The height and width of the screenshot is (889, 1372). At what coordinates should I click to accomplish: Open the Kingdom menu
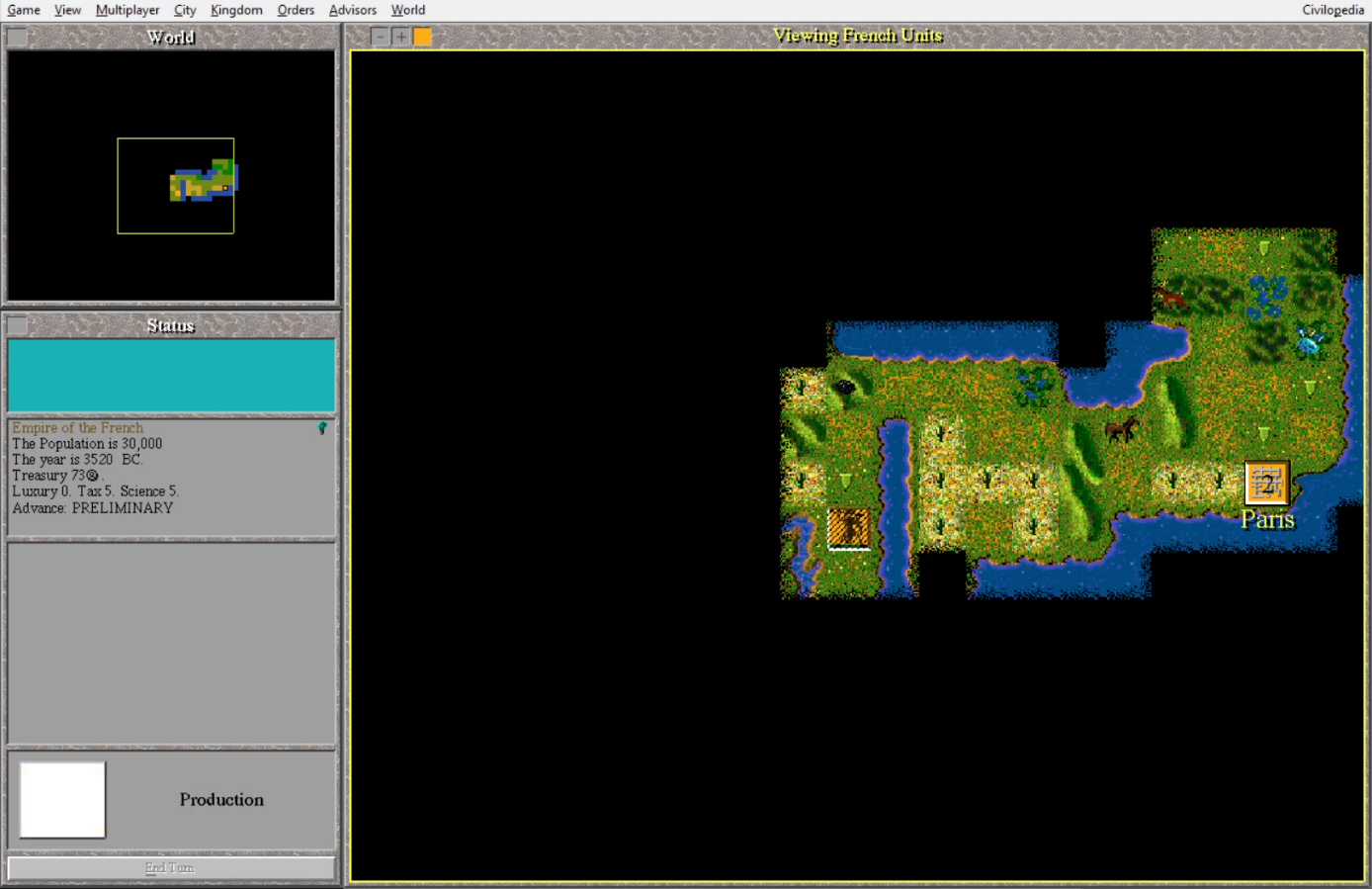(236, 10)
